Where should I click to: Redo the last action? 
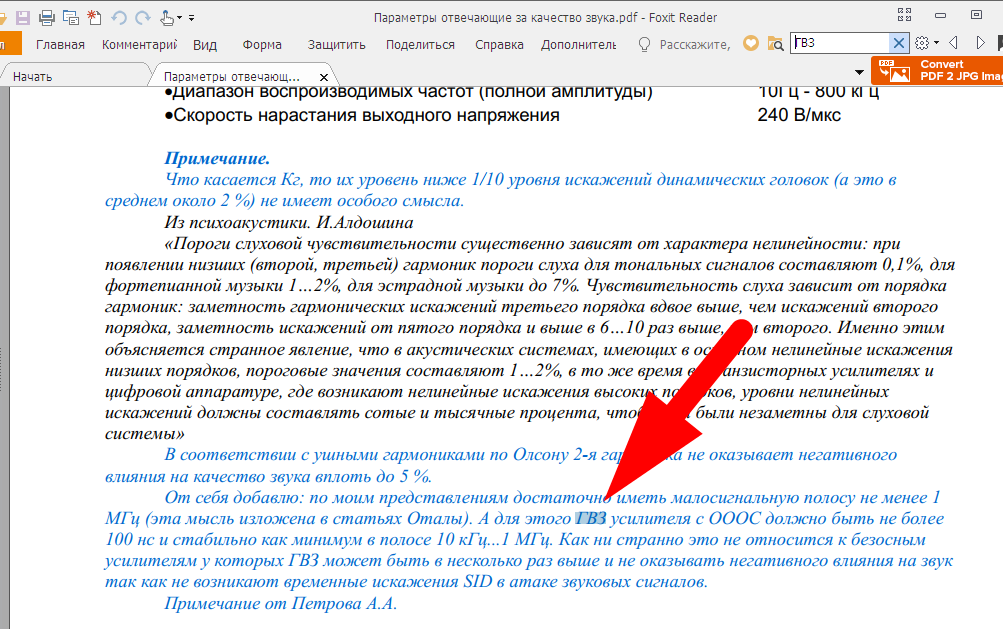pos(143,17)
